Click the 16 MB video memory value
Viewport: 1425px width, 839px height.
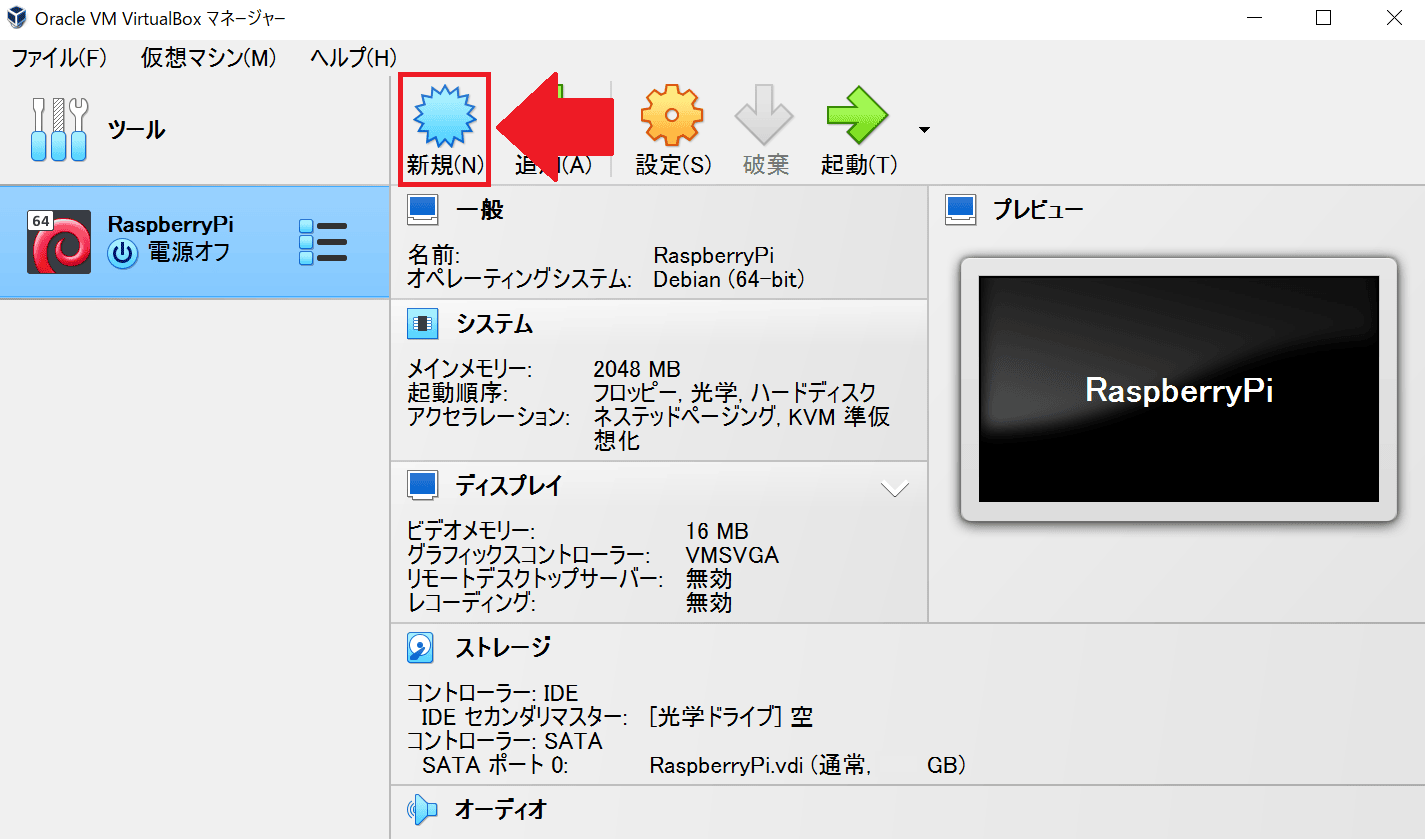coord(717,531)
